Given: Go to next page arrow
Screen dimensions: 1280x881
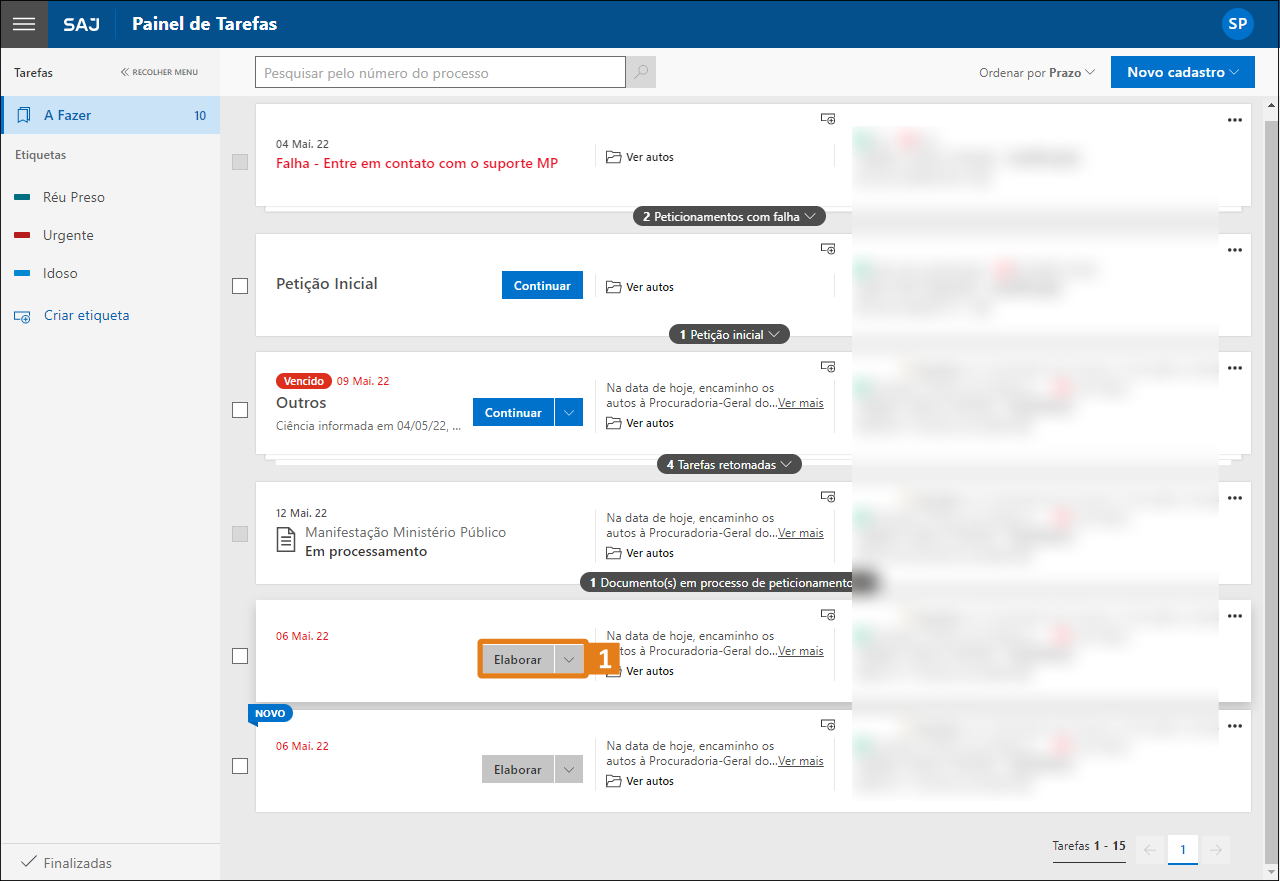Looking at the screenshot, I should pyautogui.click(x=1216, y=850).
